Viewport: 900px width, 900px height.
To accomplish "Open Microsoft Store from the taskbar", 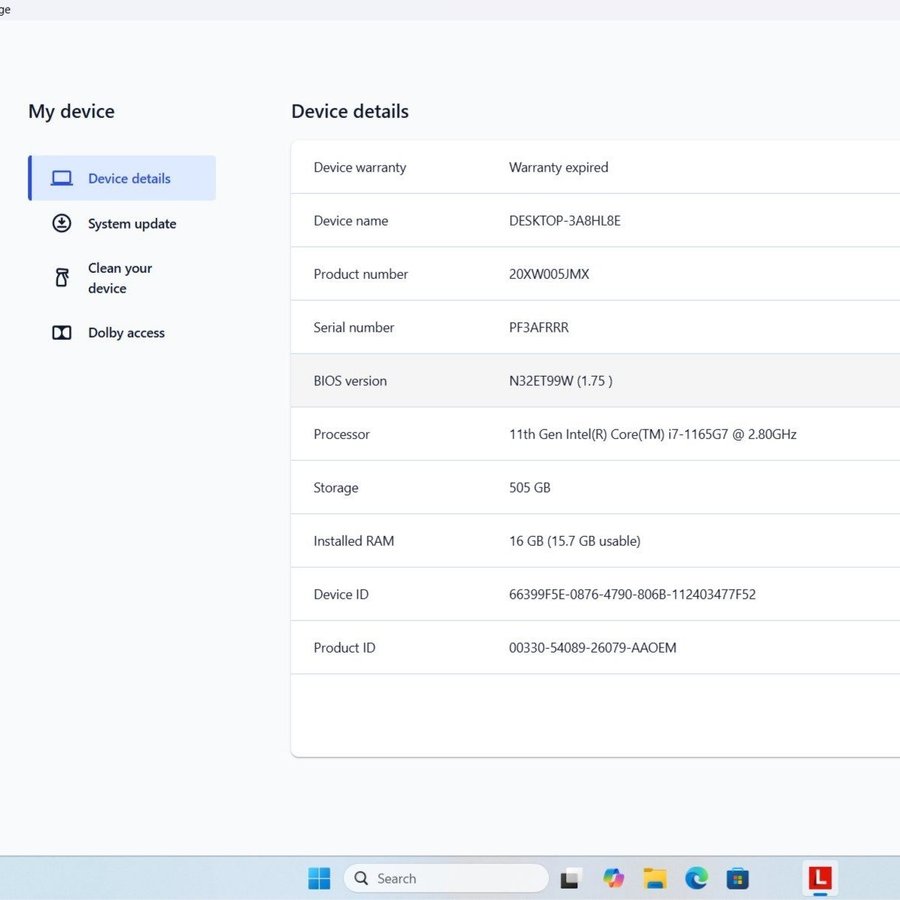I will click(738, 878).
